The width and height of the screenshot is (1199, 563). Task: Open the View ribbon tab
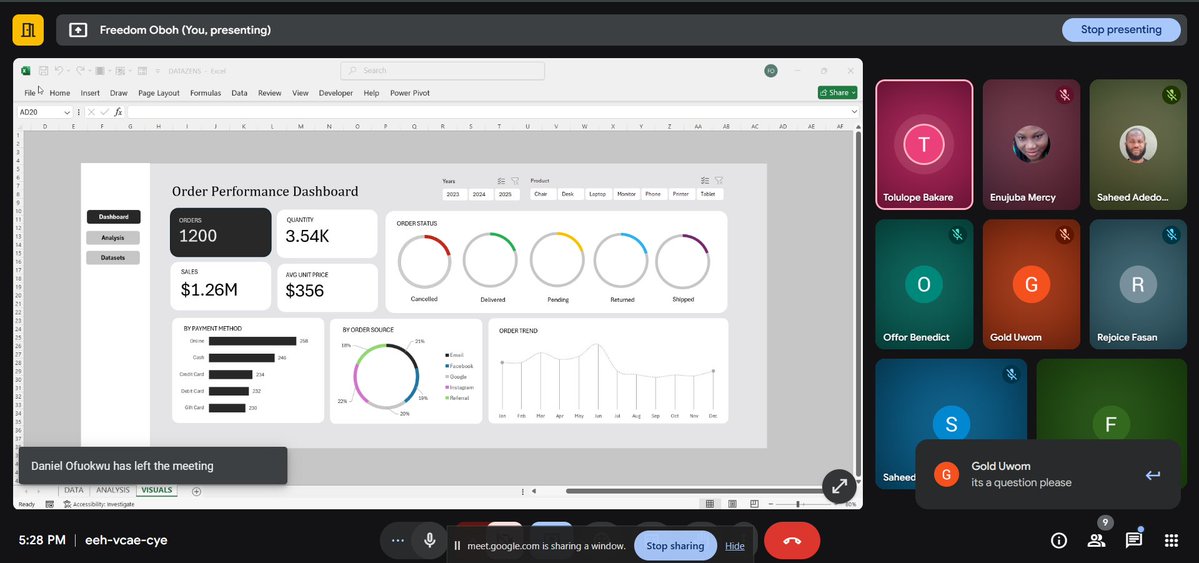coord(301,93)
